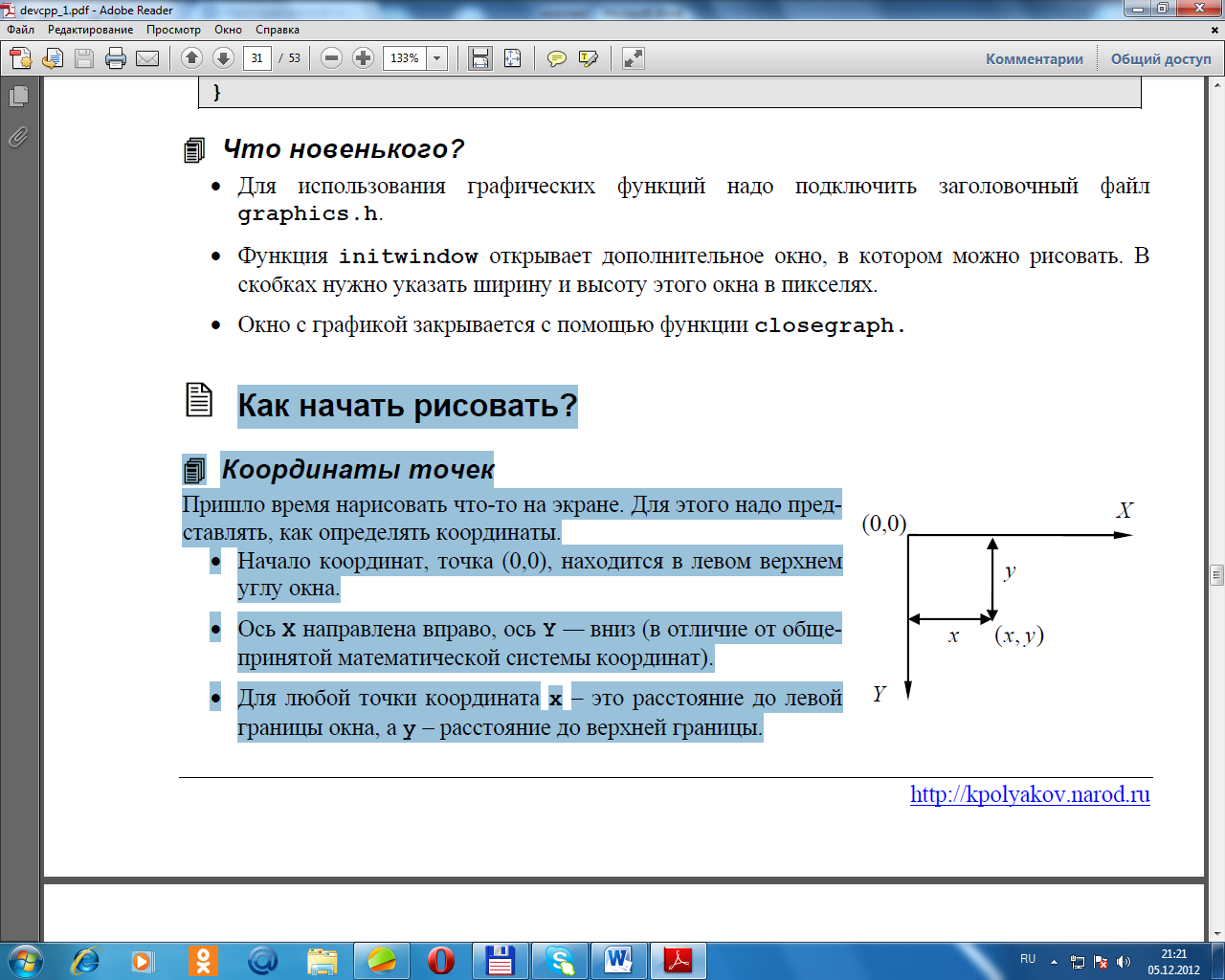Go to next page with down arrow
The image size is (1225, 980).
[223, 58]
